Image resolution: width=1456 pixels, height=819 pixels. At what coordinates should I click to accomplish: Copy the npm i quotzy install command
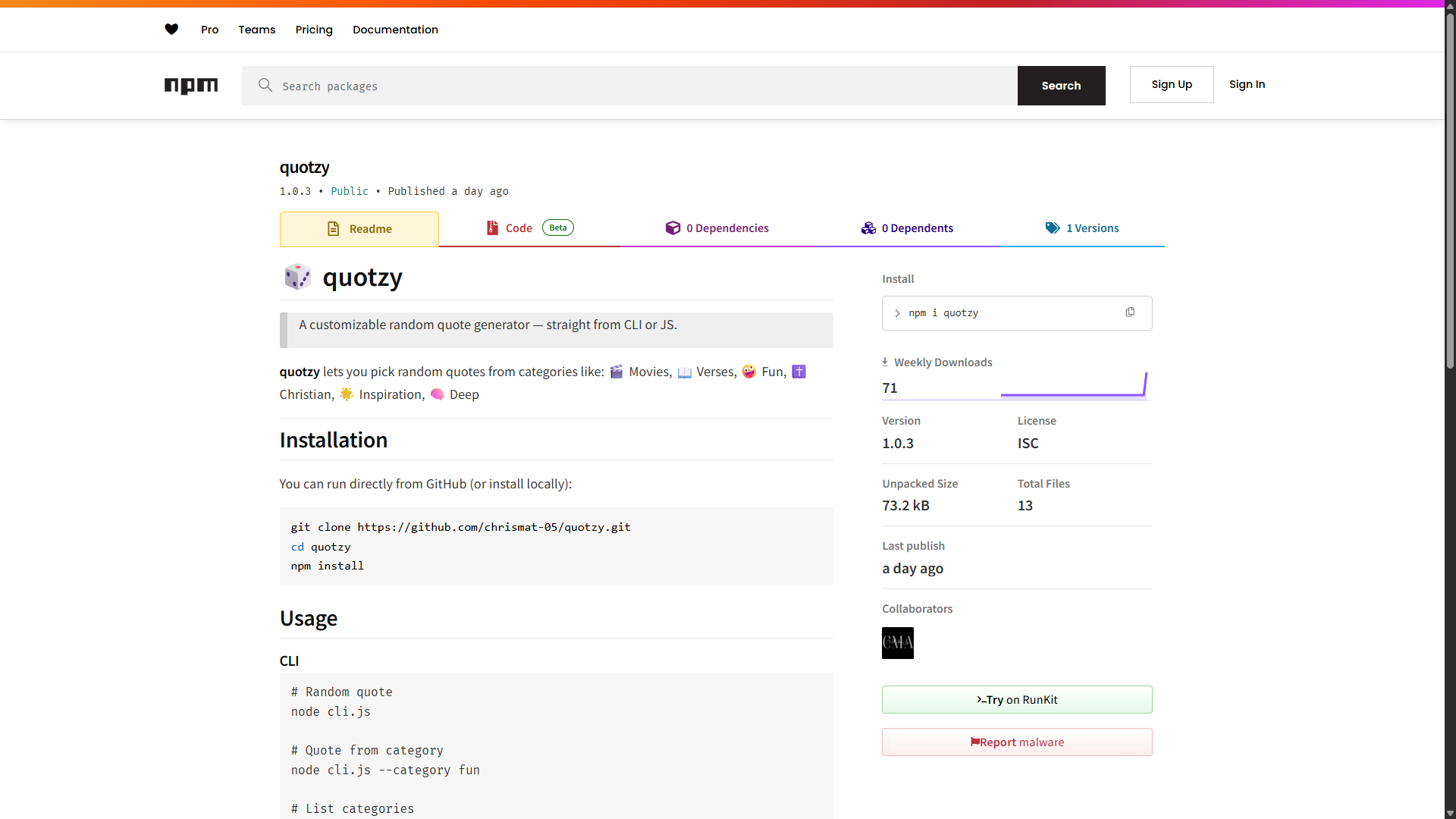(1130, 312)
